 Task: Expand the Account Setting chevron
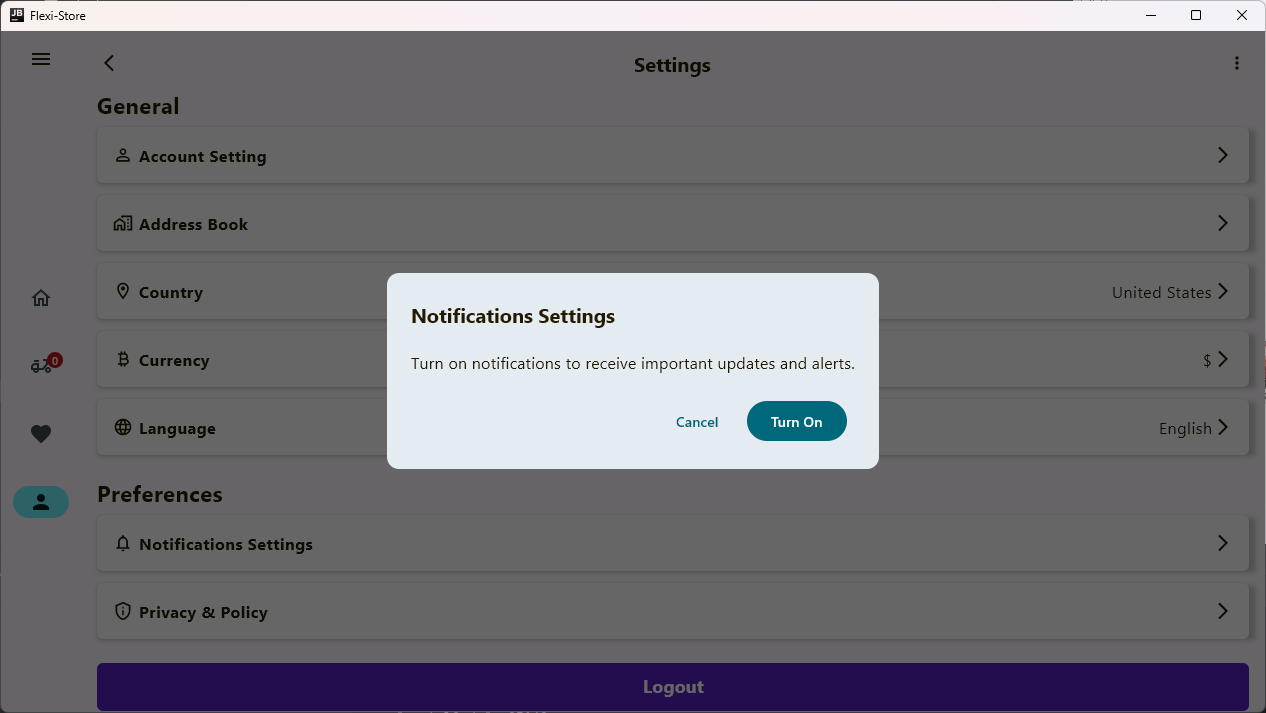pos(1222,155)
